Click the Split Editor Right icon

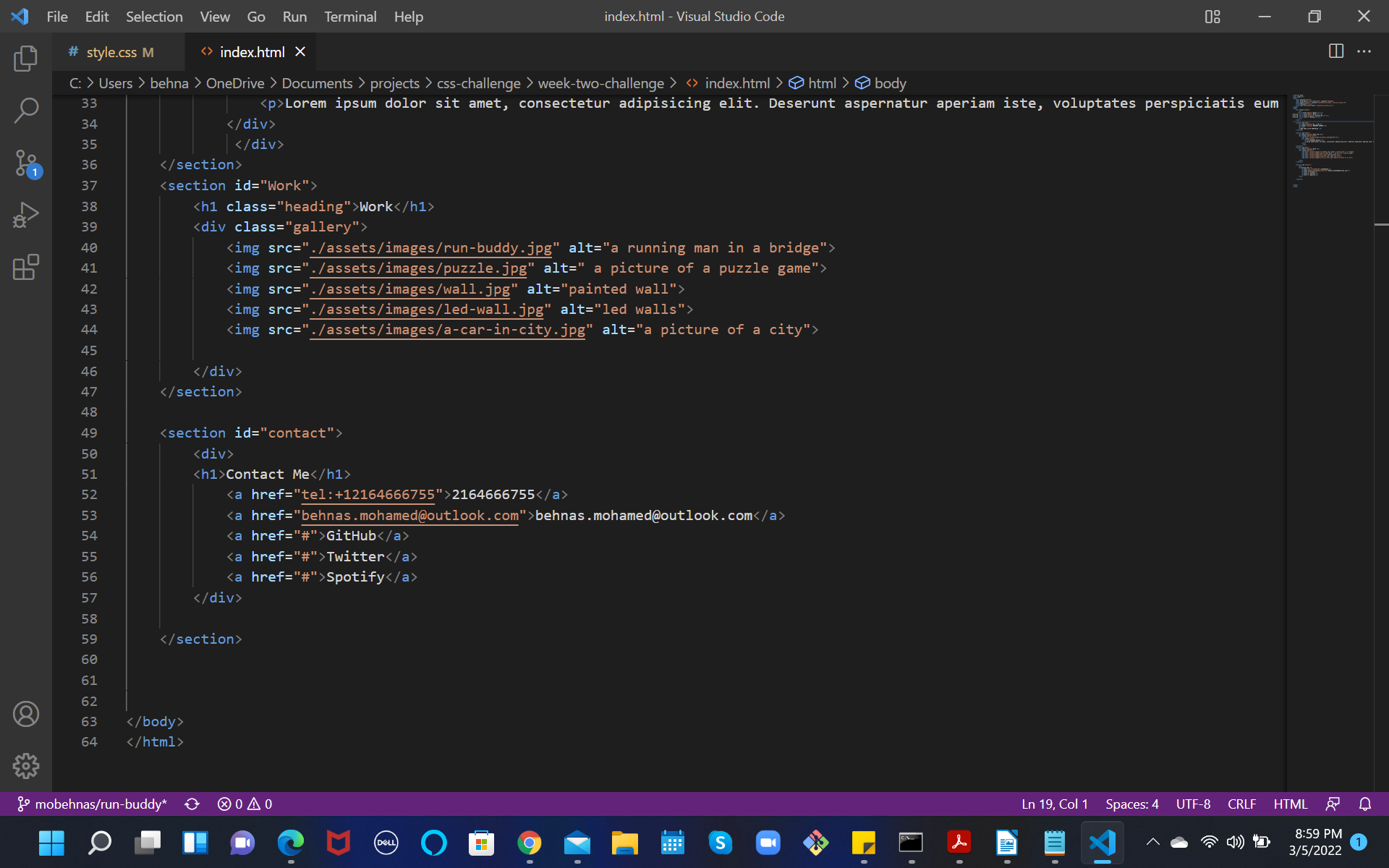click(1335, 51)
